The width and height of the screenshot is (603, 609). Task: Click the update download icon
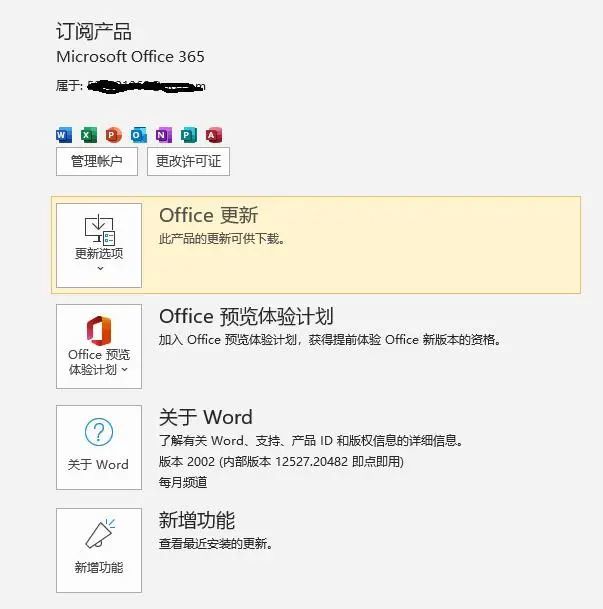click(100, 230)
